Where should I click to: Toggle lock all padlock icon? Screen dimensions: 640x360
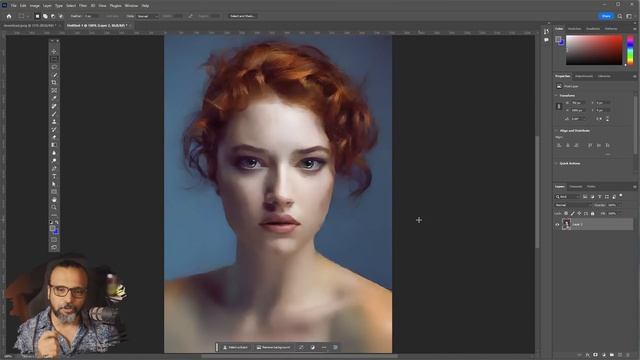click(x=593, y=213)
